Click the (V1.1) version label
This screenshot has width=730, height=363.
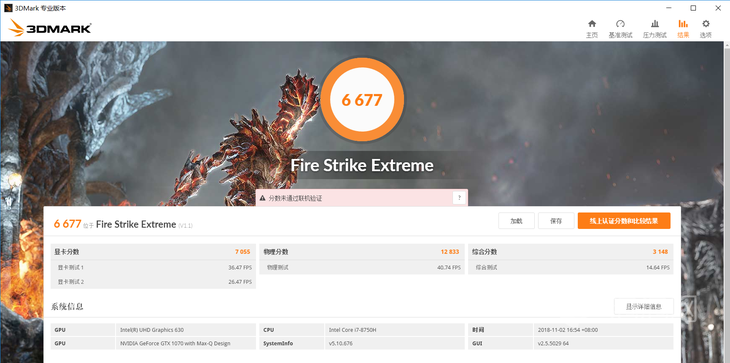click(185, 226)
